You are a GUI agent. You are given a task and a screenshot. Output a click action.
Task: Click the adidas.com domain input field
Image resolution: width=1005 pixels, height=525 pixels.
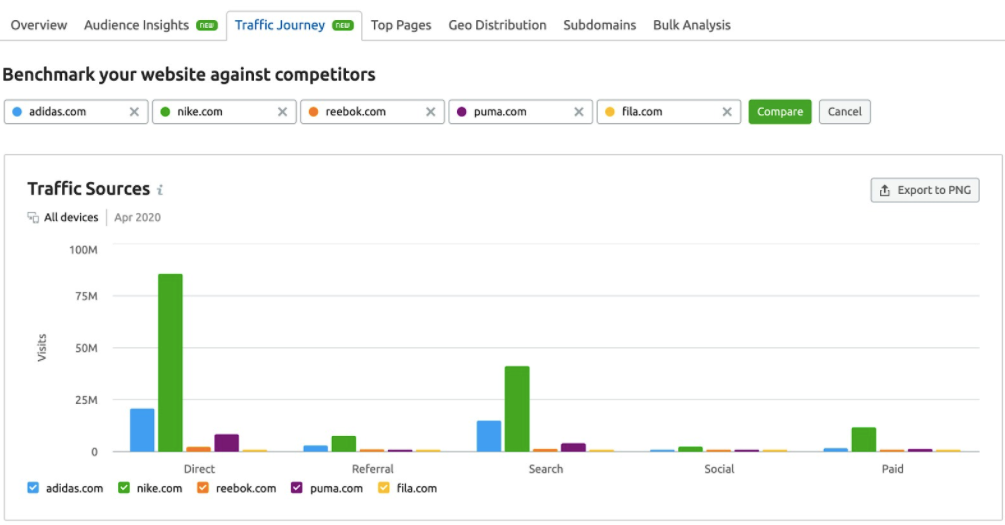coord(76,112)
